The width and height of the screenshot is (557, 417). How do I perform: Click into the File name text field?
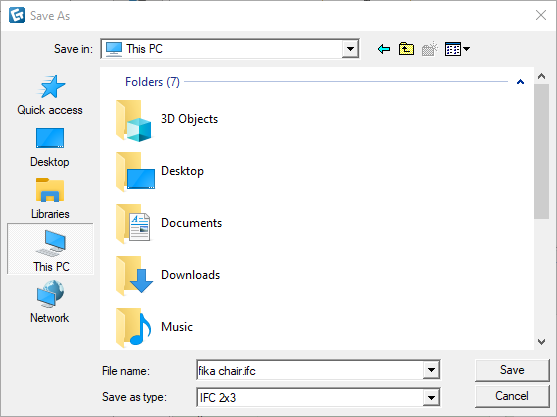pyautogui.click(x=310, y=370)
